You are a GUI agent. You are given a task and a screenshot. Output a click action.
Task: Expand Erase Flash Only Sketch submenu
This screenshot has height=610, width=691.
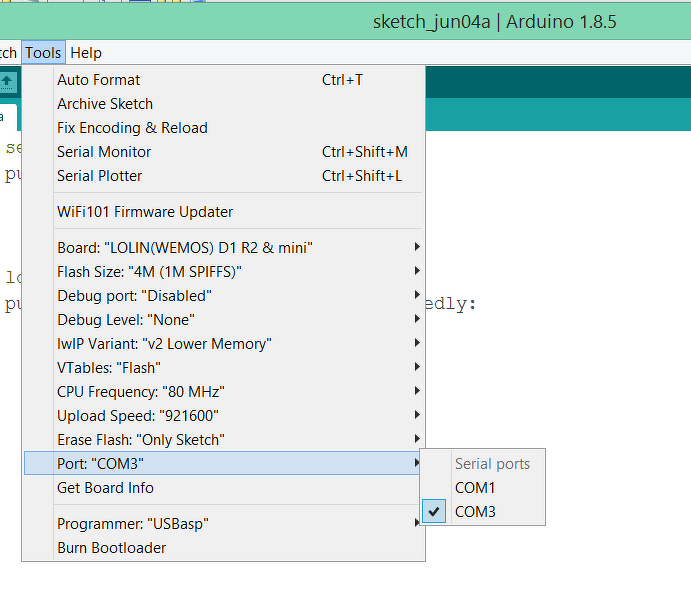[x=224, y=440]
